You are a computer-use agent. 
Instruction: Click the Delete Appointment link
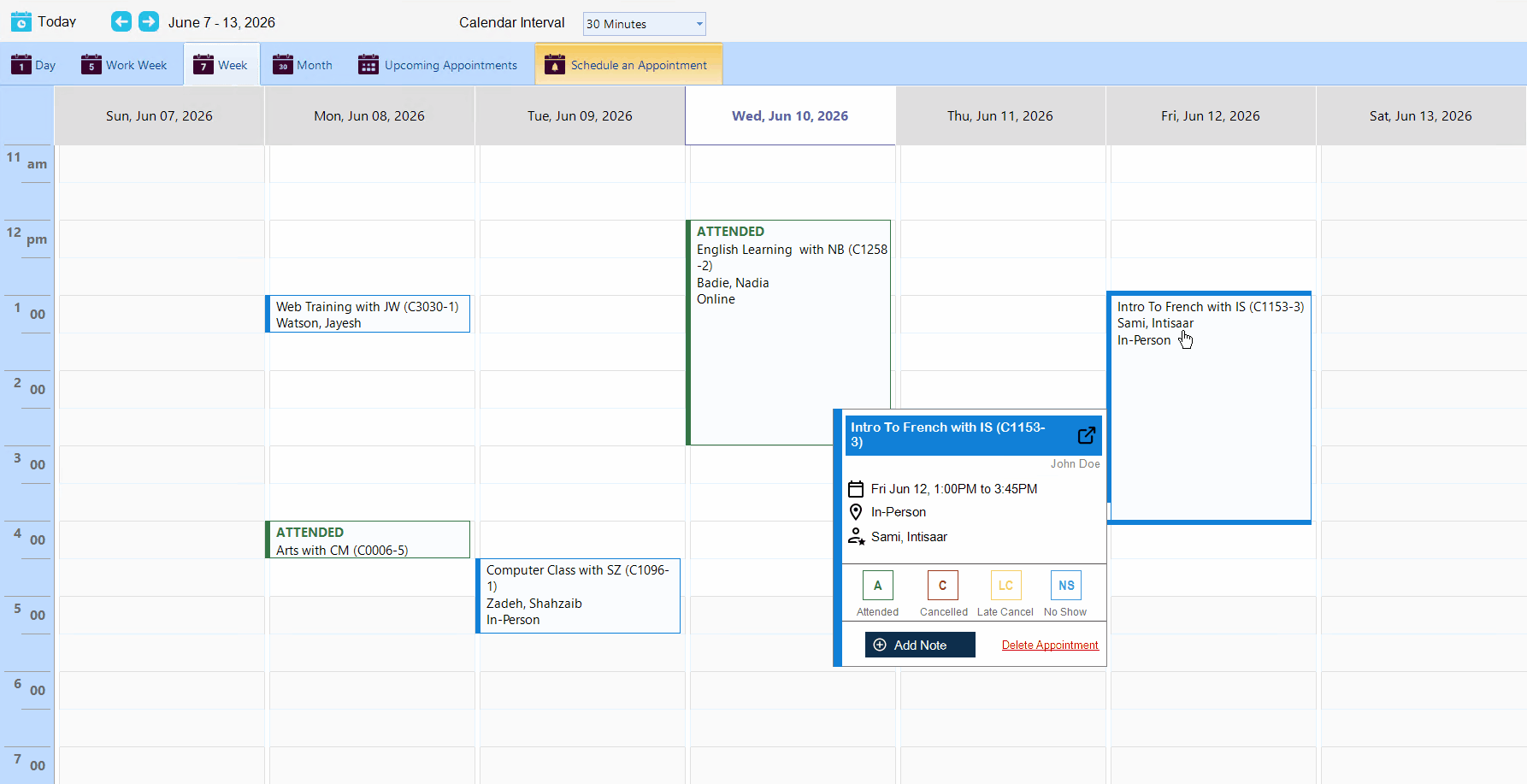(1050, 645)
